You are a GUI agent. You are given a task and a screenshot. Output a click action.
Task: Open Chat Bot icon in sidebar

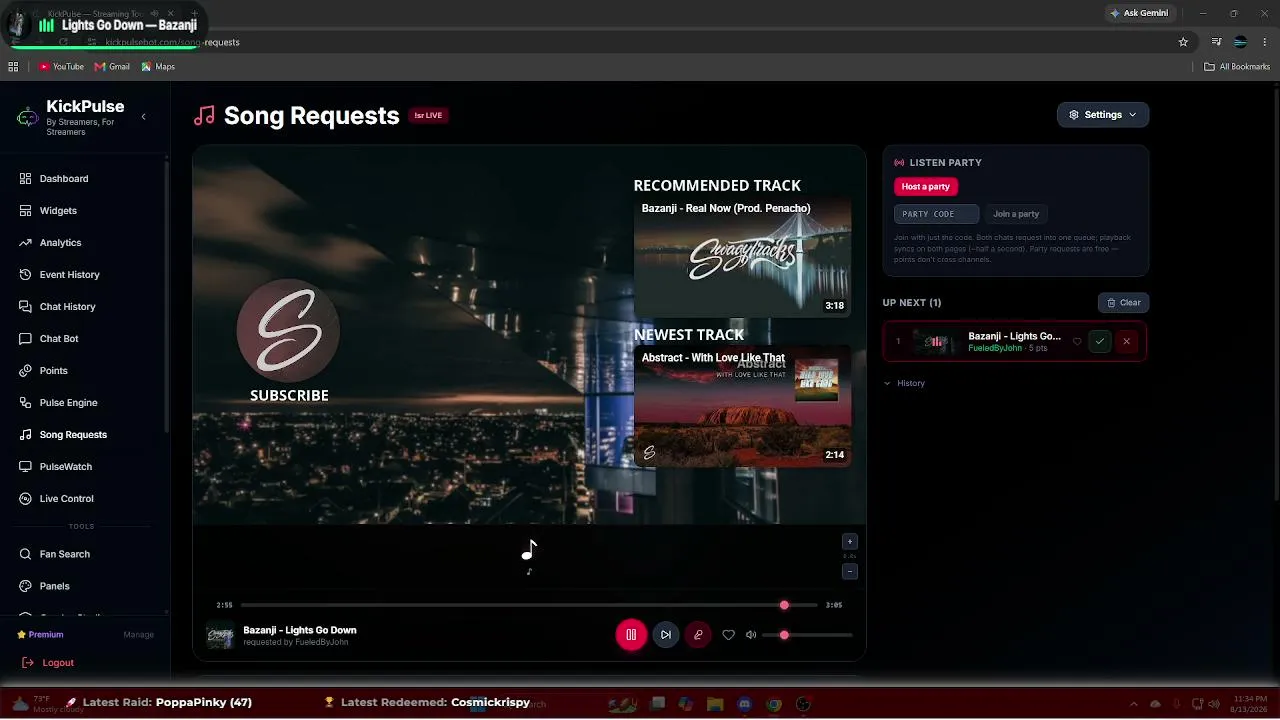(x=26, y=339)
